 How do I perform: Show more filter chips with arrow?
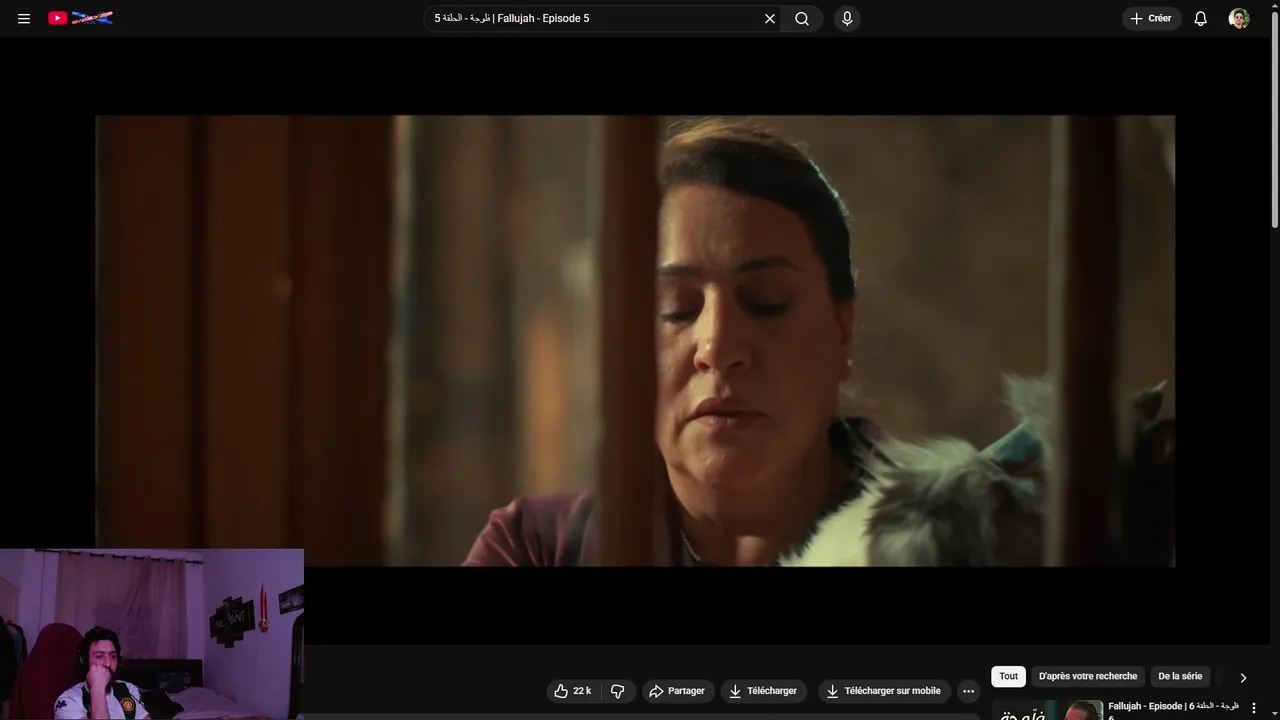[x=1243, y=677]
